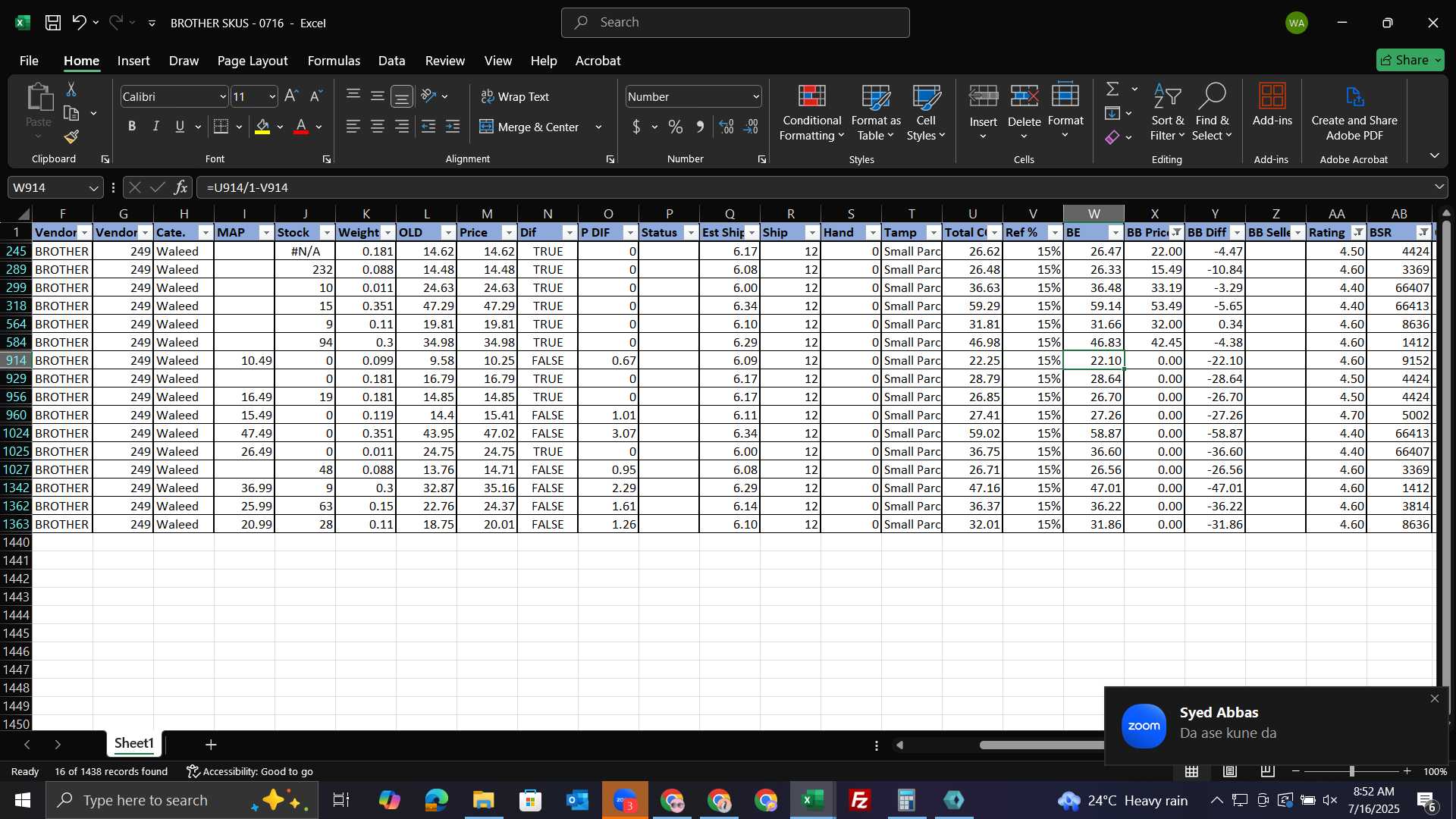Toggle Underline formatting
Image resolution: width=1456 pixels, height=819 pixels.
[x=180, y=127]
